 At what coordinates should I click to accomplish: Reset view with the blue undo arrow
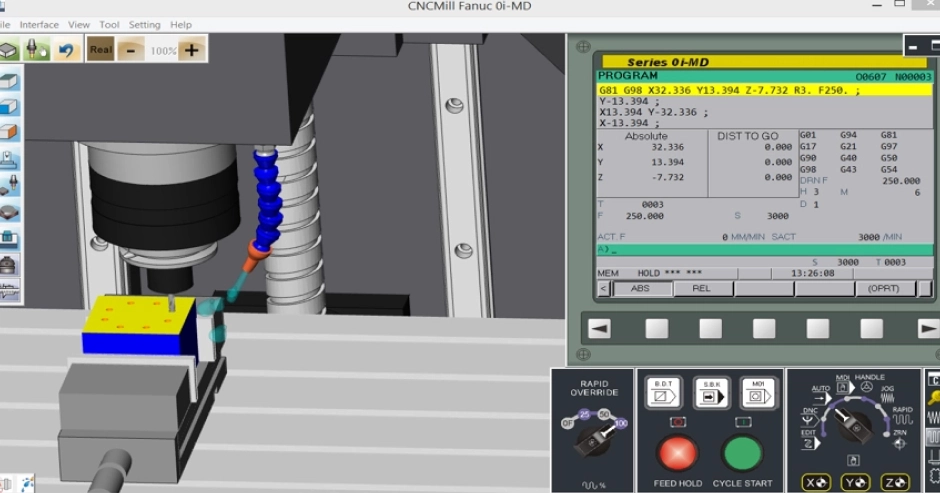tap(66, 50)
